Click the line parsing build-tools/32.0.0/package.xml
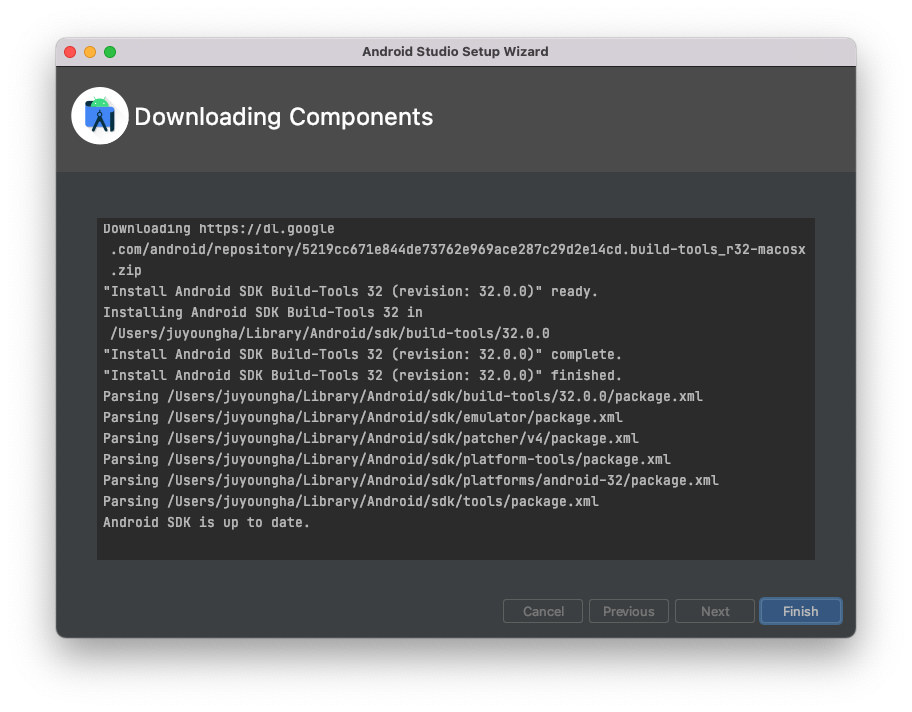Screen dimensions: 912x712 [x=402, y=396]
